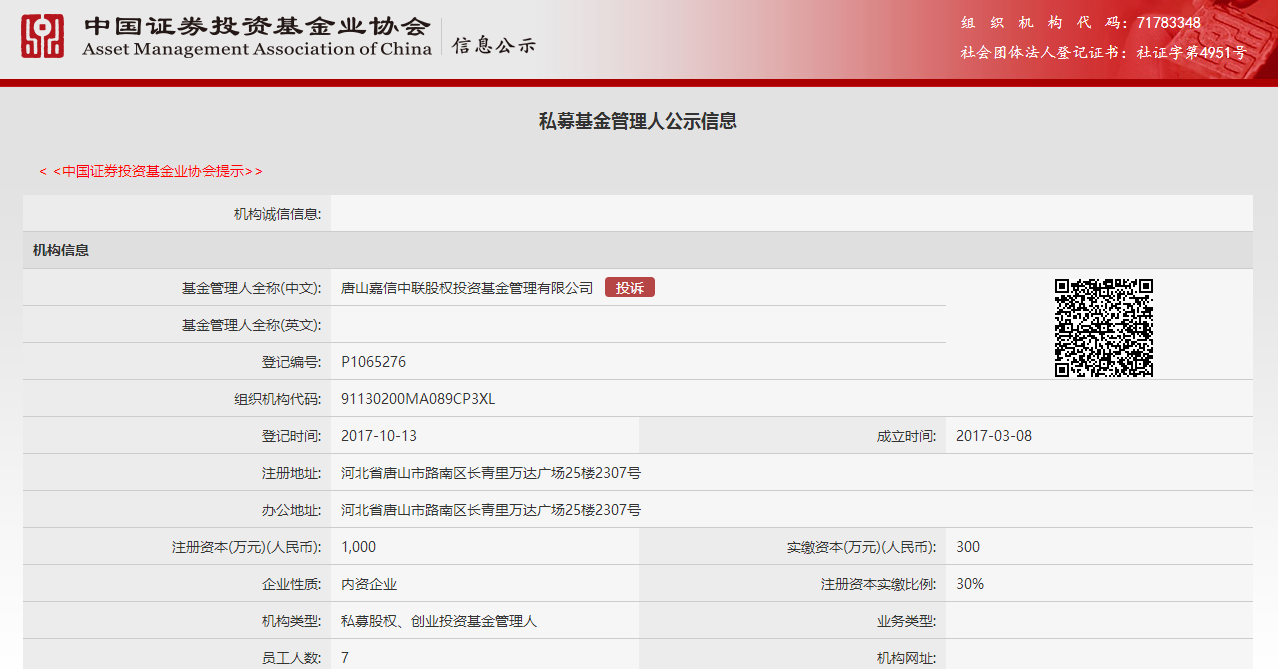Viewport: 1278px width, 669px height.
Task: Open the 中国证券投资基金业协会提示 link
Action: tap(151, 171)
